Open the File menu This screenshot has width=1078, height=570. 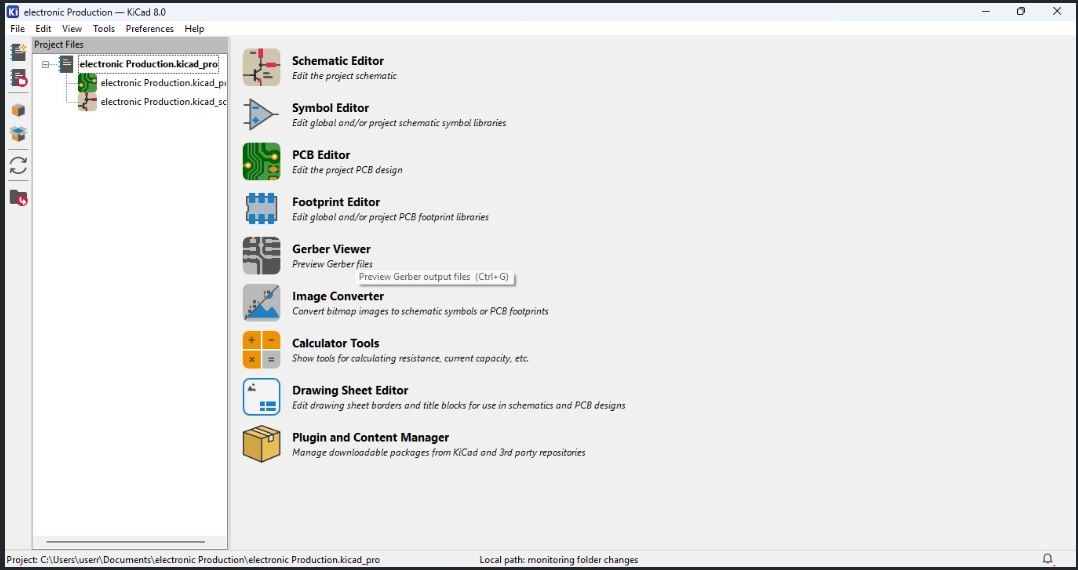(17, 29)
